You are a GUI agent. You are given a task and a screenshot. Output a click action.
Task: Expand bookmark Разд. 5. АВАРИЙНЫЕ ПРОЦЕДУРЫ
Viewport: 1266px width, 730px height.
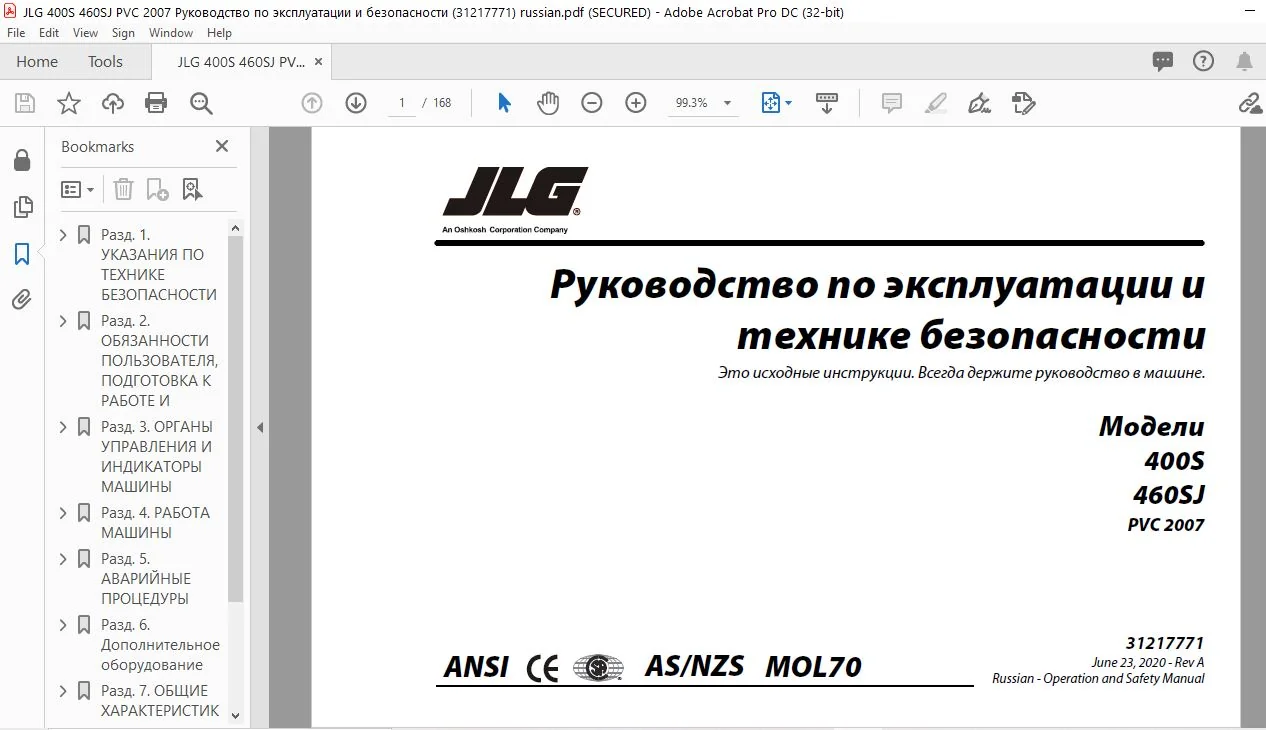(x=63, y=559)
